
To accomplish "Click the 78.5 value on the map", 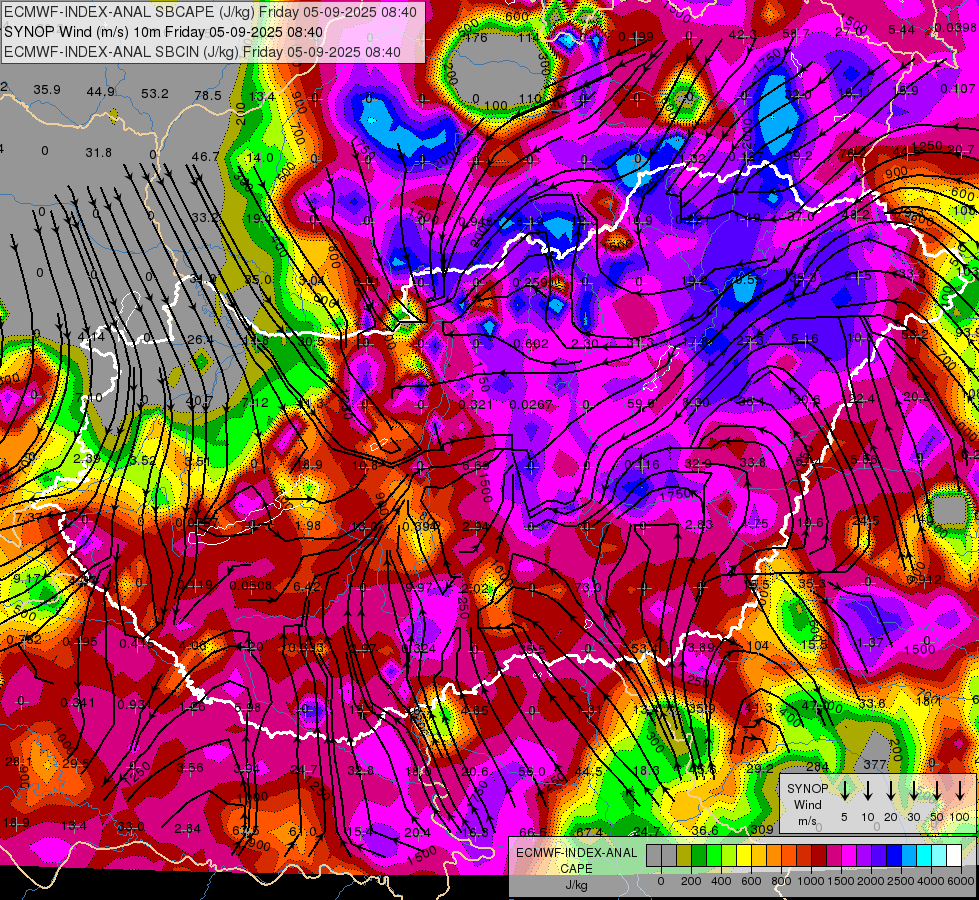I will (x=208, y=96).
